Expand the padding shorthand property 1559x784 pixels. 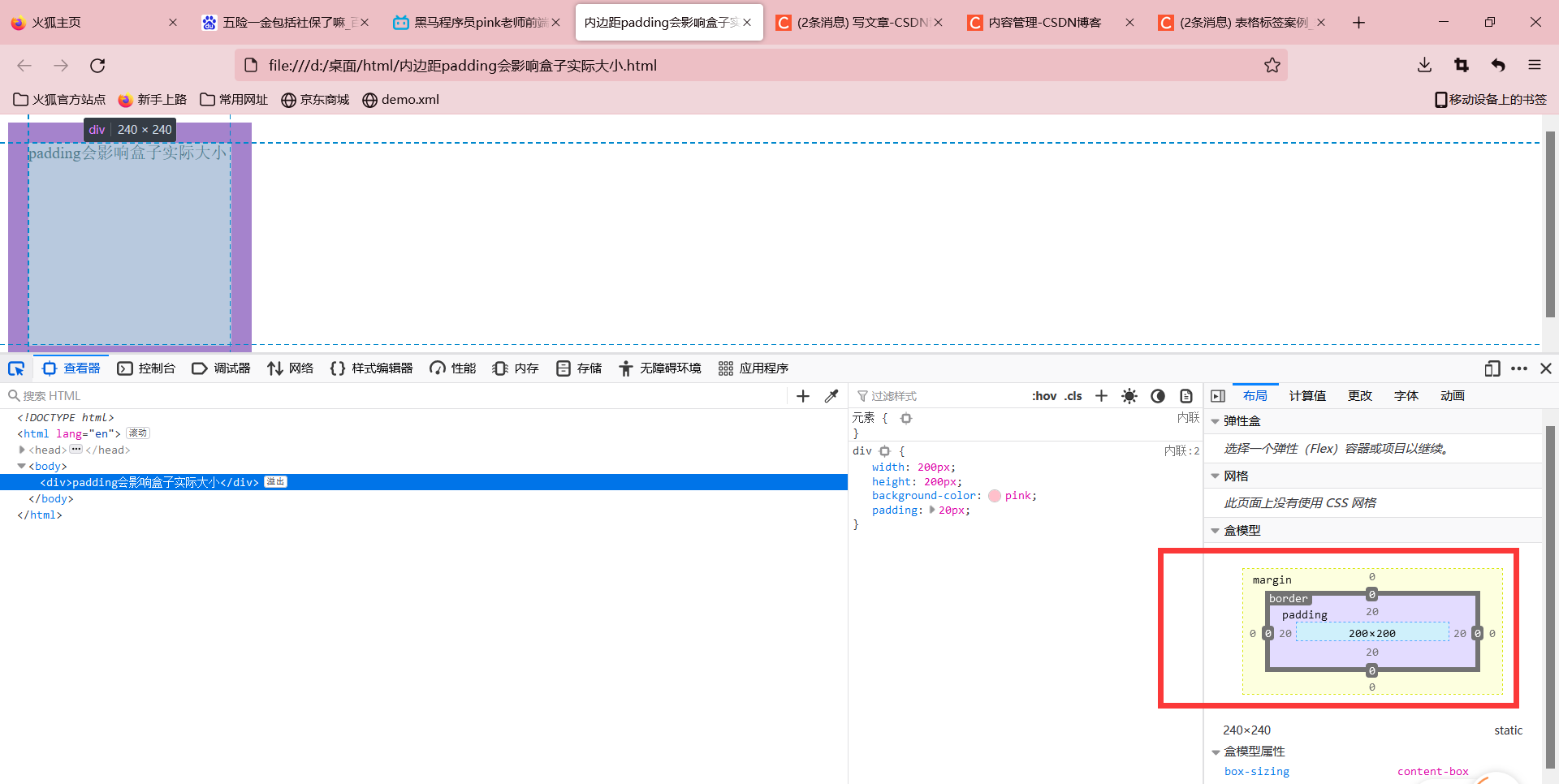(x=932, y=510)
